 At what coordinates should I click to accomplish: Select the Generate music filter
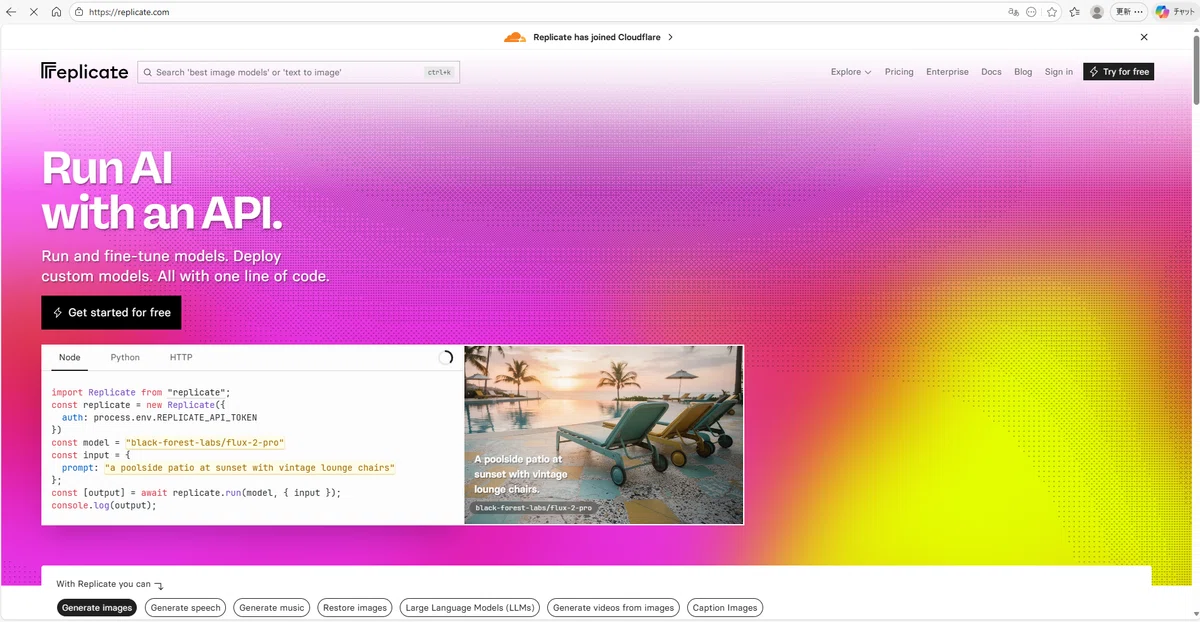click(x=272, y=608)
